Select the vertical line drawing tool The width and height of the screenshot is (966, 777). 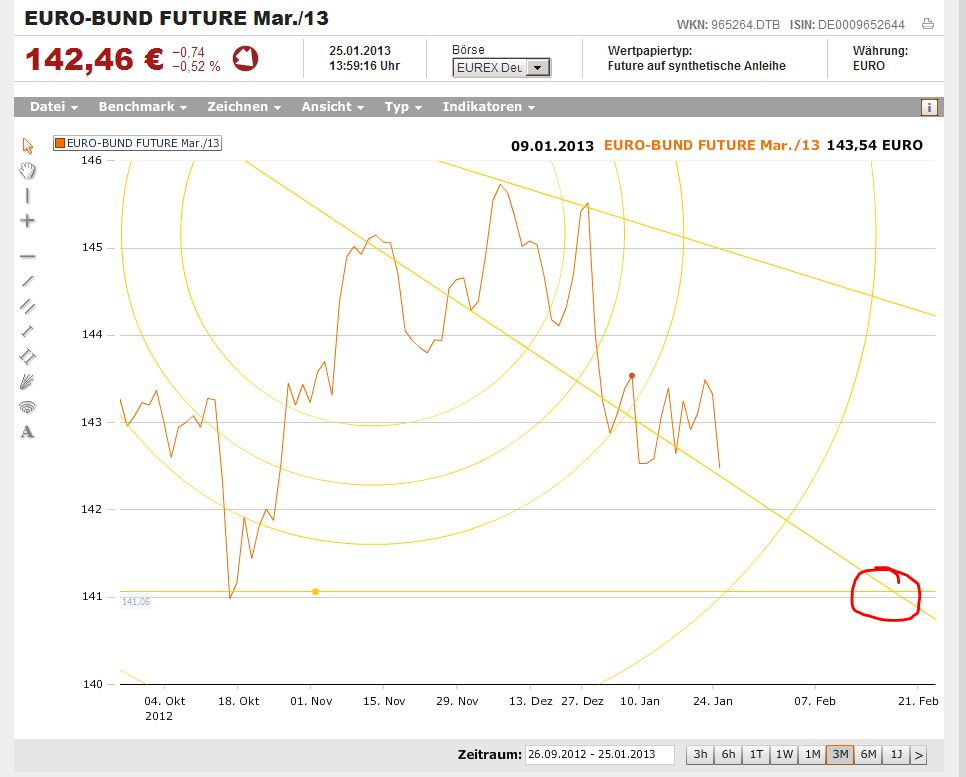coord(27,195)
